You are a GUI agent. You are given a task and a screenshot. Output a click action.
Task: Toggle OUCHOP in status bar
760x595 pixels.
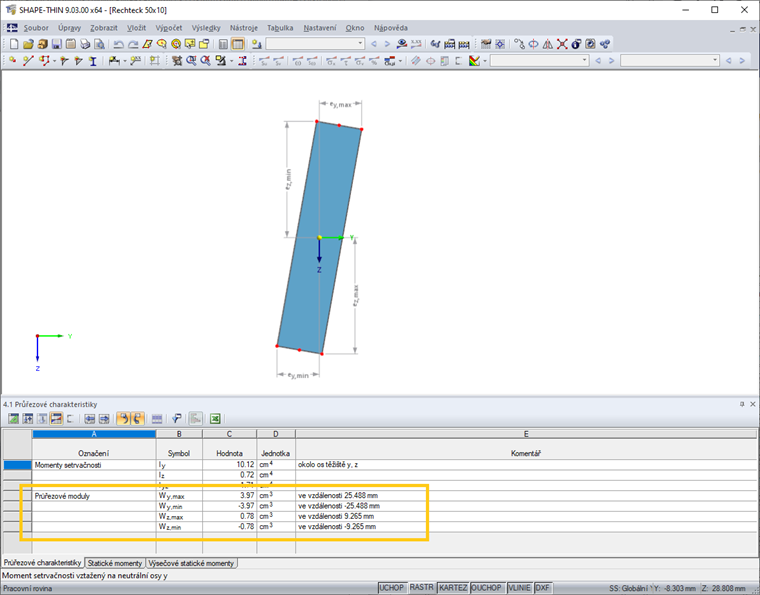point(486,588)
